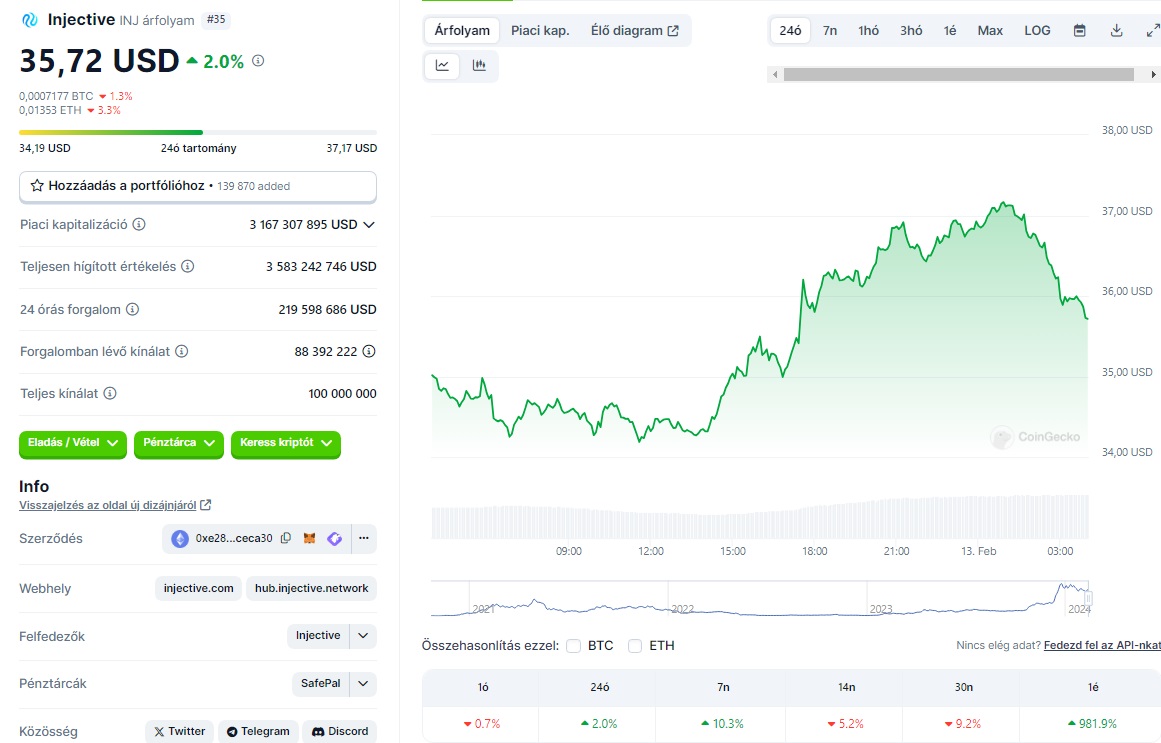Click the 1é performance value 981.9%
Viewport: 1161px width, 743px height.
[1093, 724]
